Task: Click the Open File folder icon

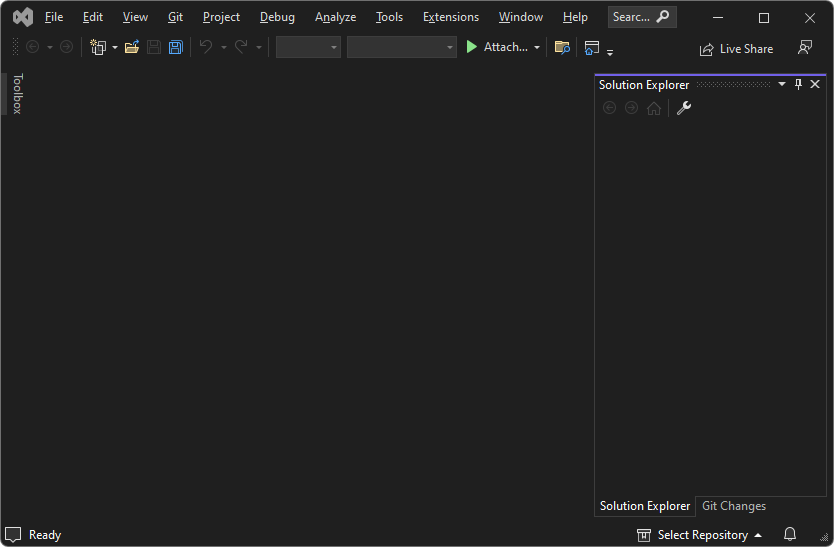Action: click(132, 47)
